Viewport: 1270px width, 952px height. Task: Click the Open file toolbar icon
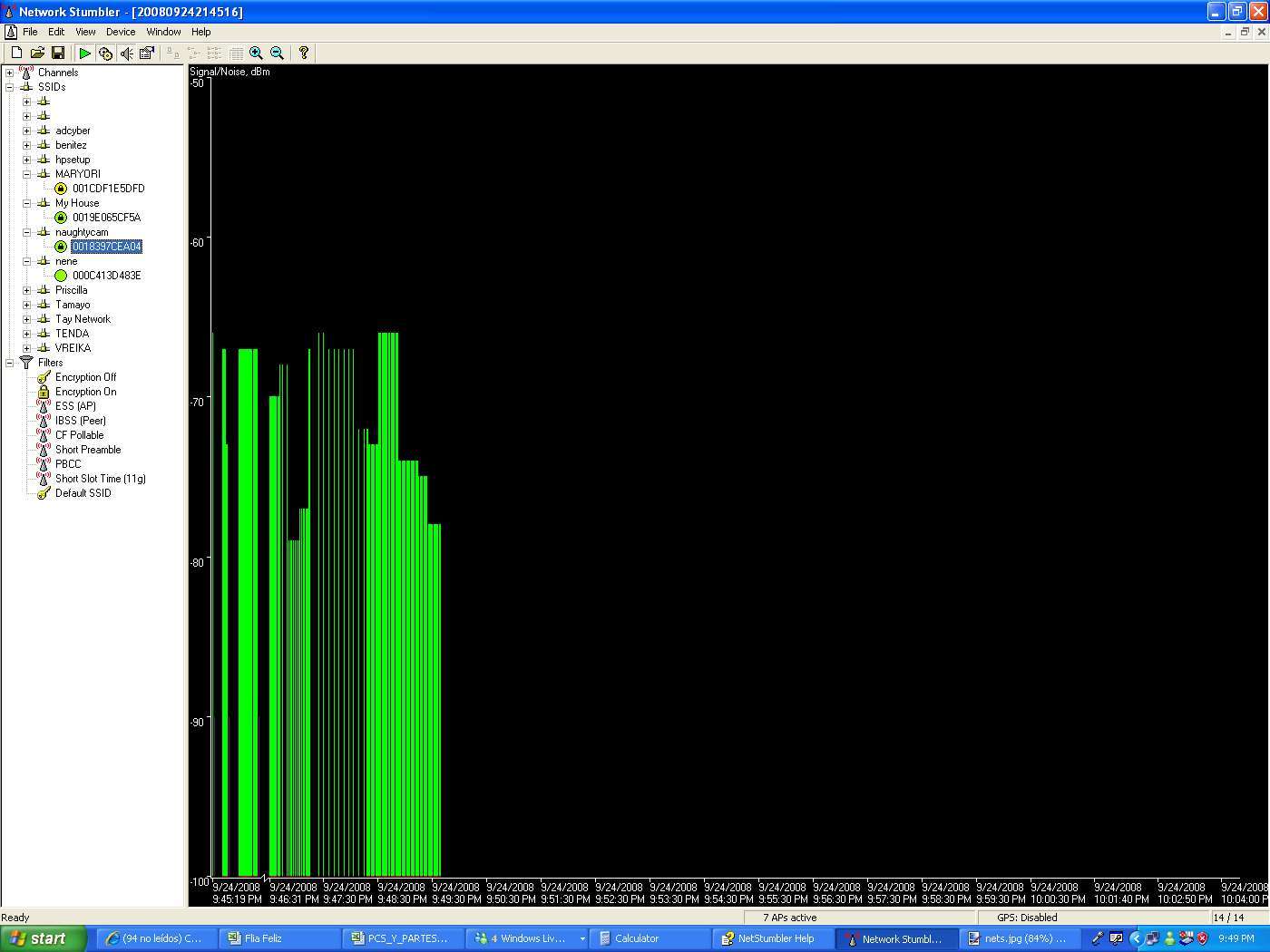coord(37,53)
